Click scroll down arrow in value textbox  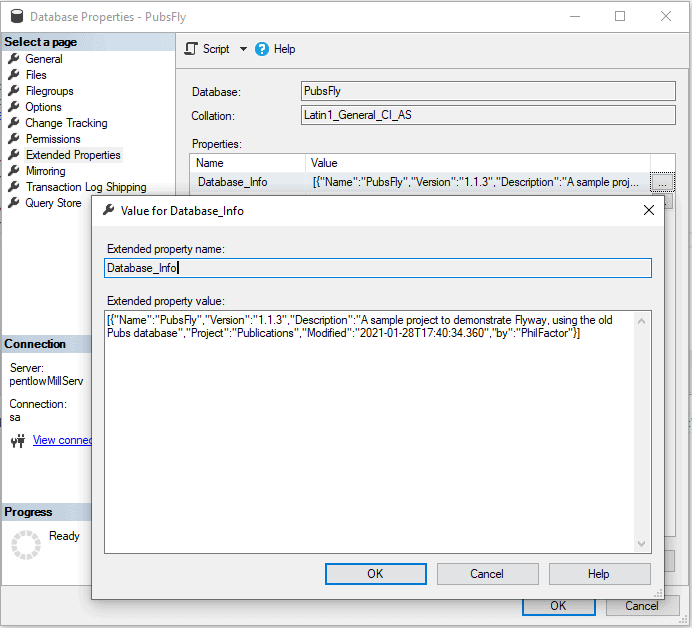point(642,544)
